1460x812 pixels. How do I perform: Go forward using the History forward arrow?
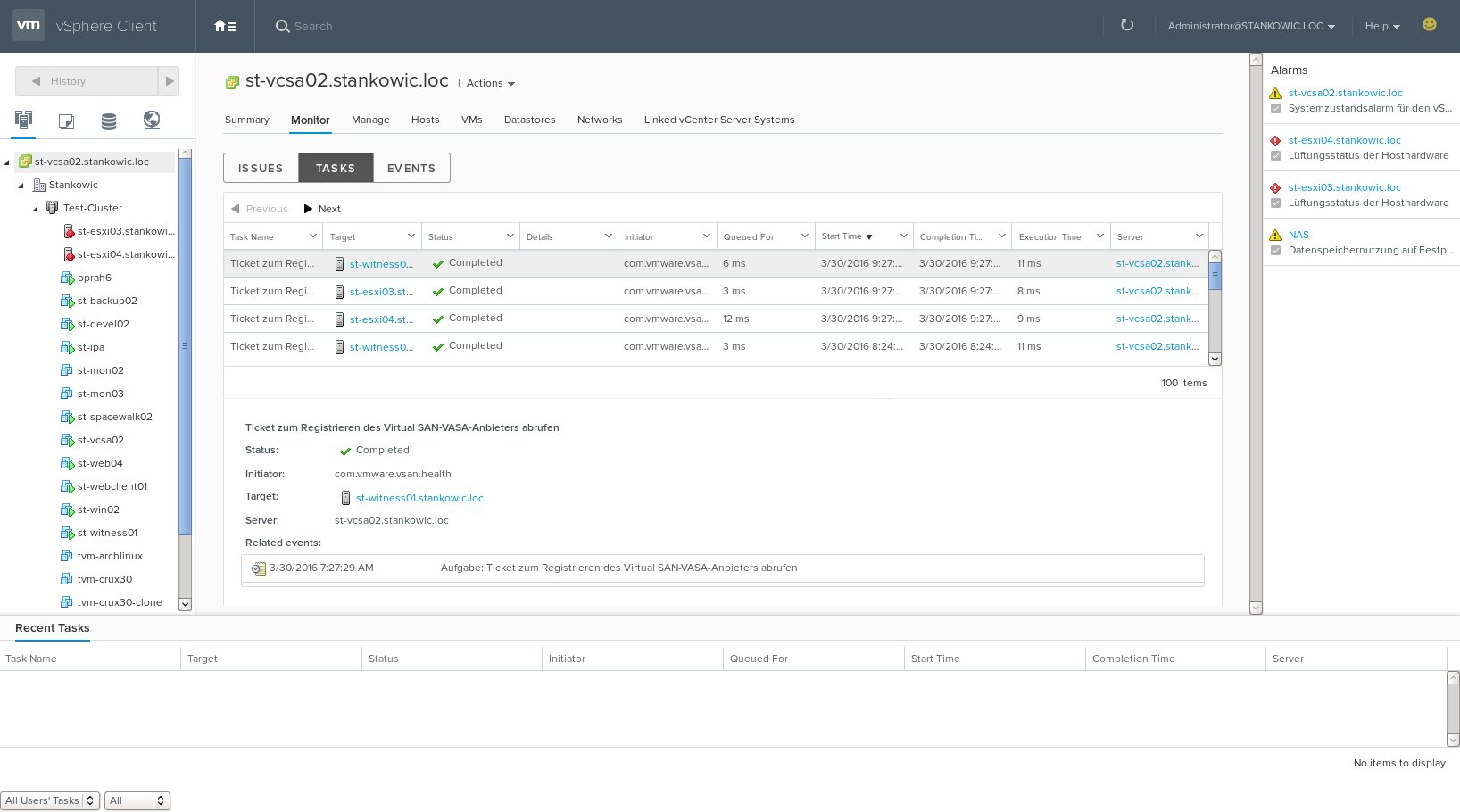coord(169,81)
